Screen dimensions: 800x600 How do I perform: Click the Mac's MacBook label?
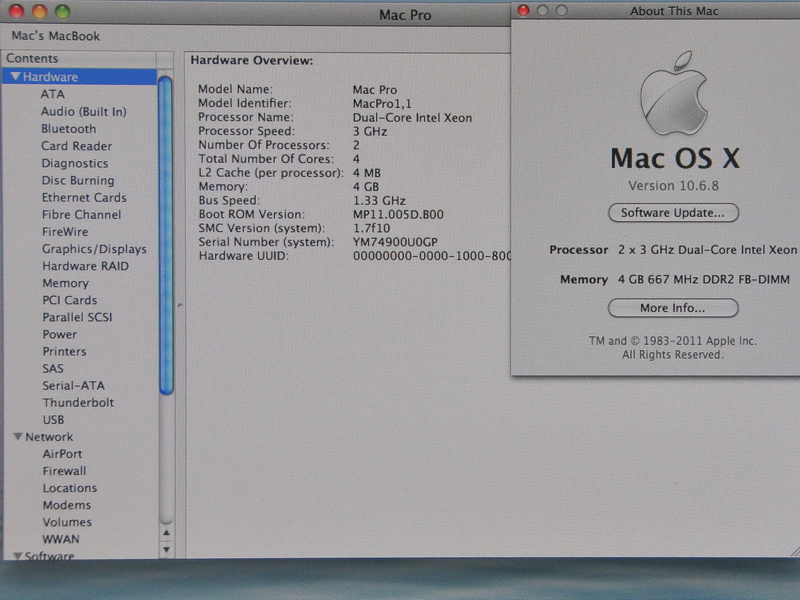pyautogui.click(x=56, y=36)
